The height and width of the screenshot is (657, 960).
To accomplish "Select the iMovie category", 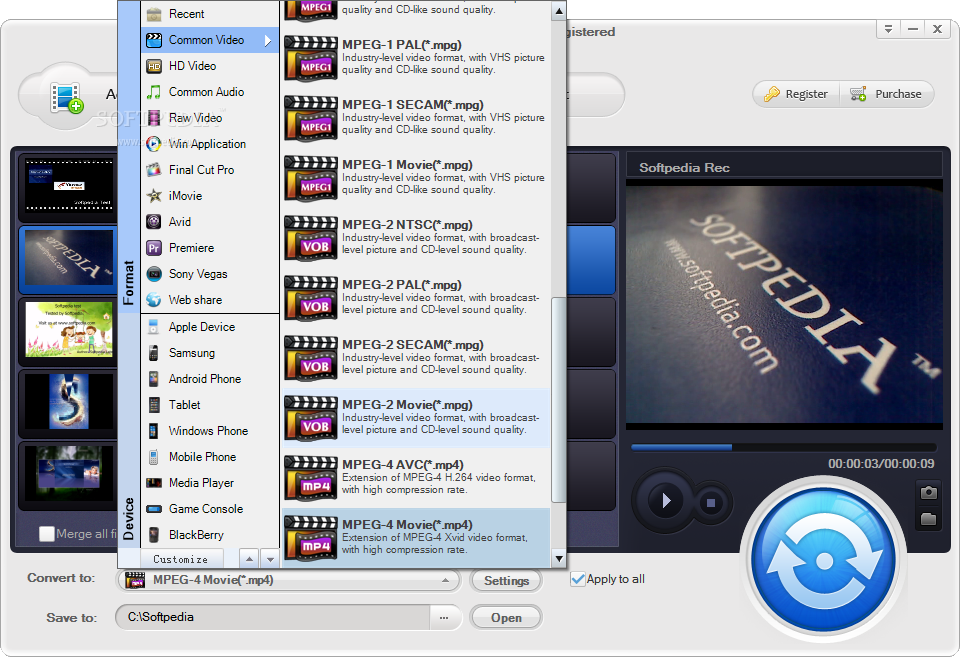I will (210, 196).
